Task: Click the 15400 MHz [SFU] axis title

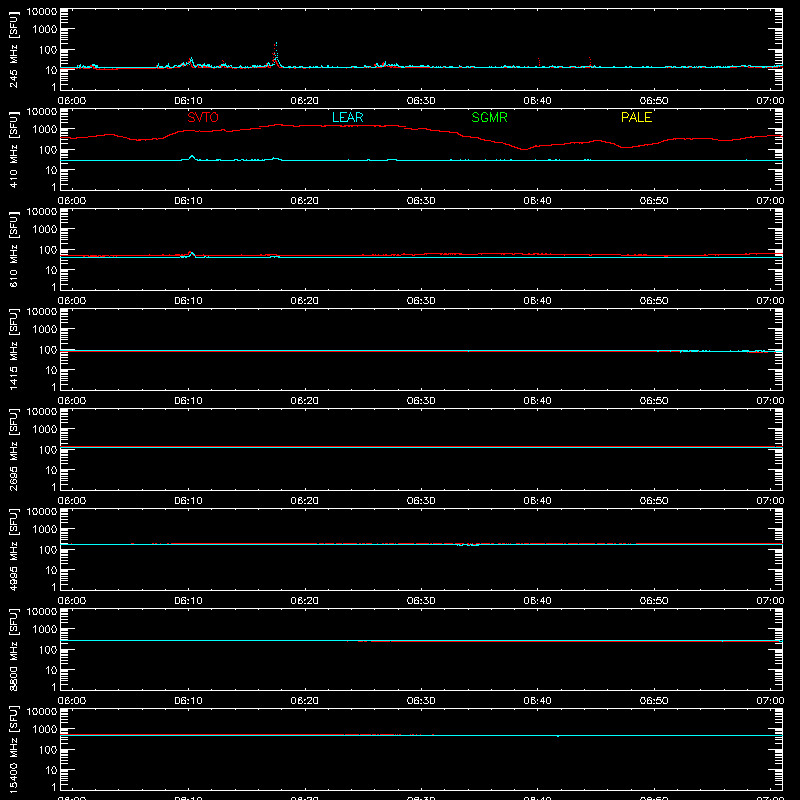Action: point(13,749)
